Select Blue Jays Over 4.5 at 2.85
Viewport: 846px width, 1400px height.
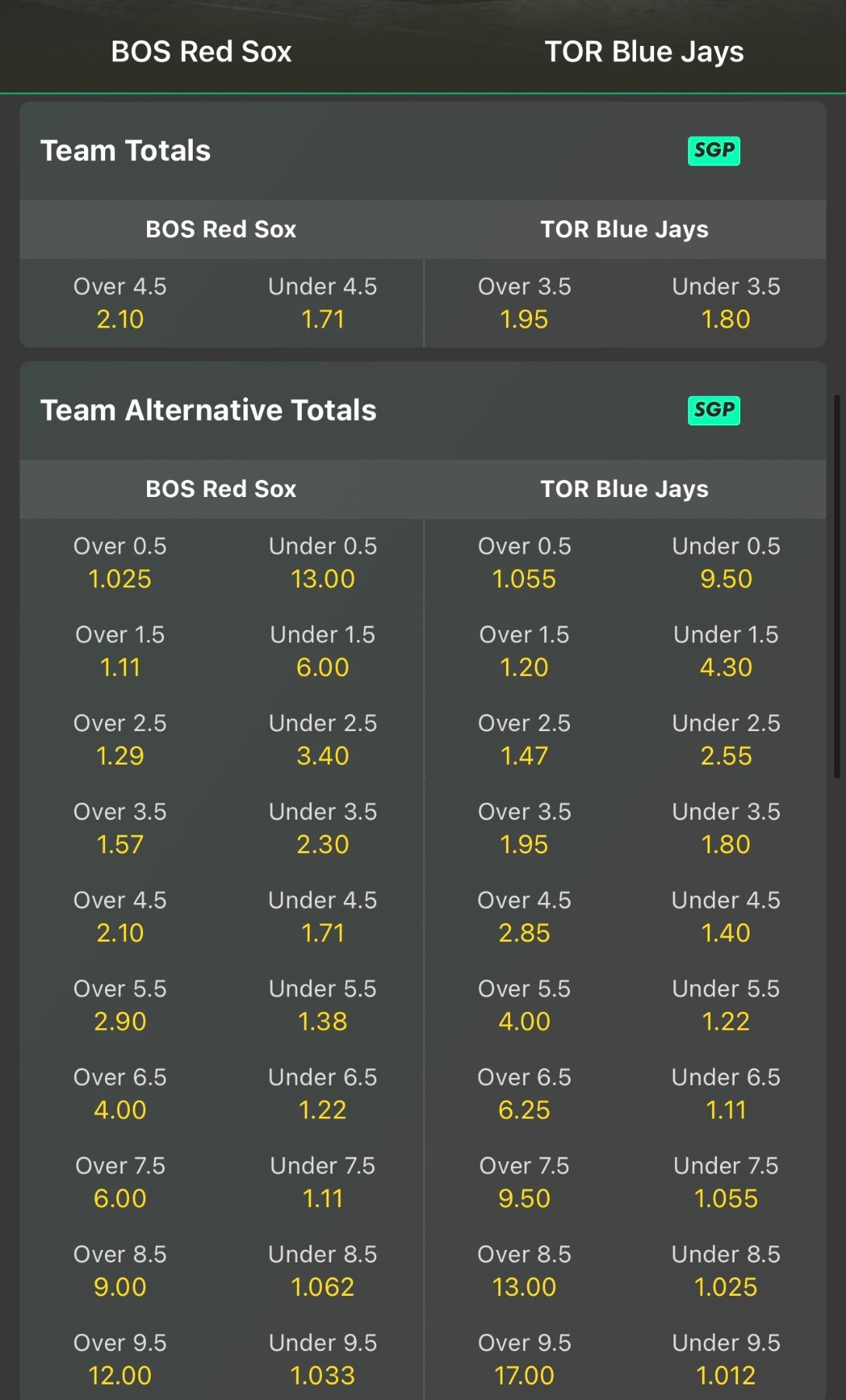pyautogui.click(x=524, y=918)
